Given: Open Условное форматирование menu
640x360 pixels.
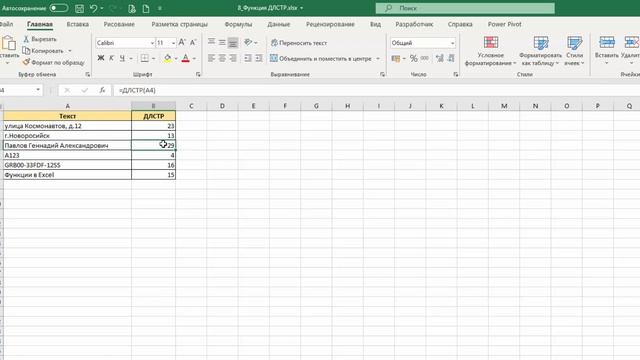Looking at the screenshot, I should pos(491,51).
